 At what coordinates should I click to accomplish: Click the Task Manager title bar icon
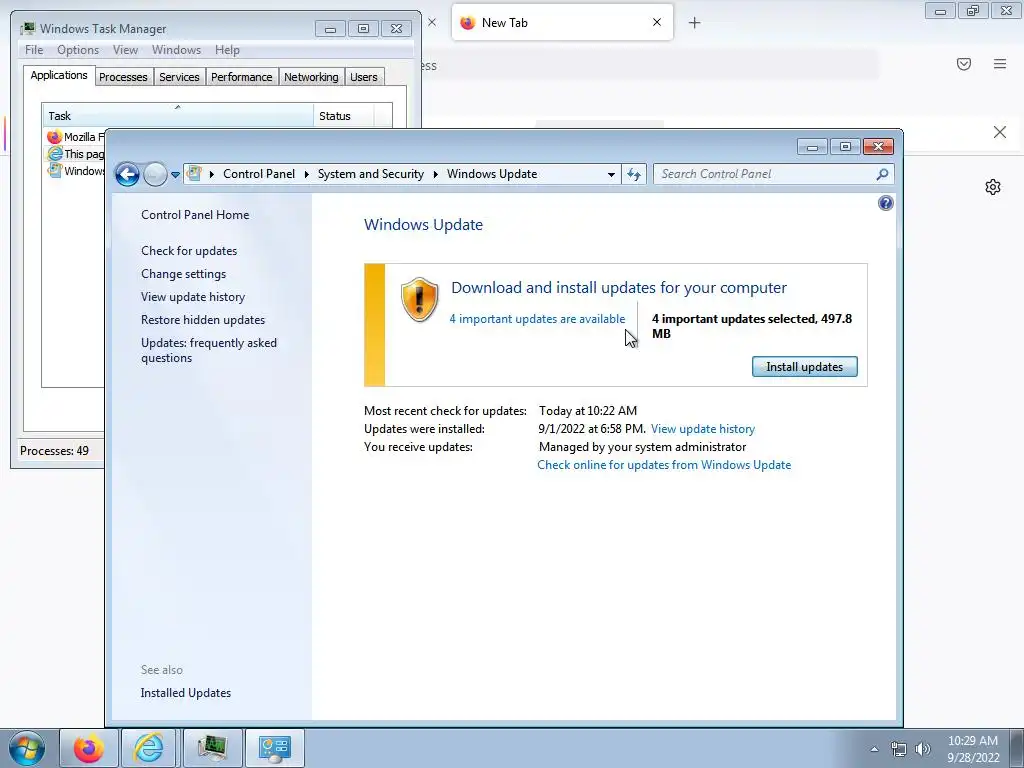pos(27,29)
